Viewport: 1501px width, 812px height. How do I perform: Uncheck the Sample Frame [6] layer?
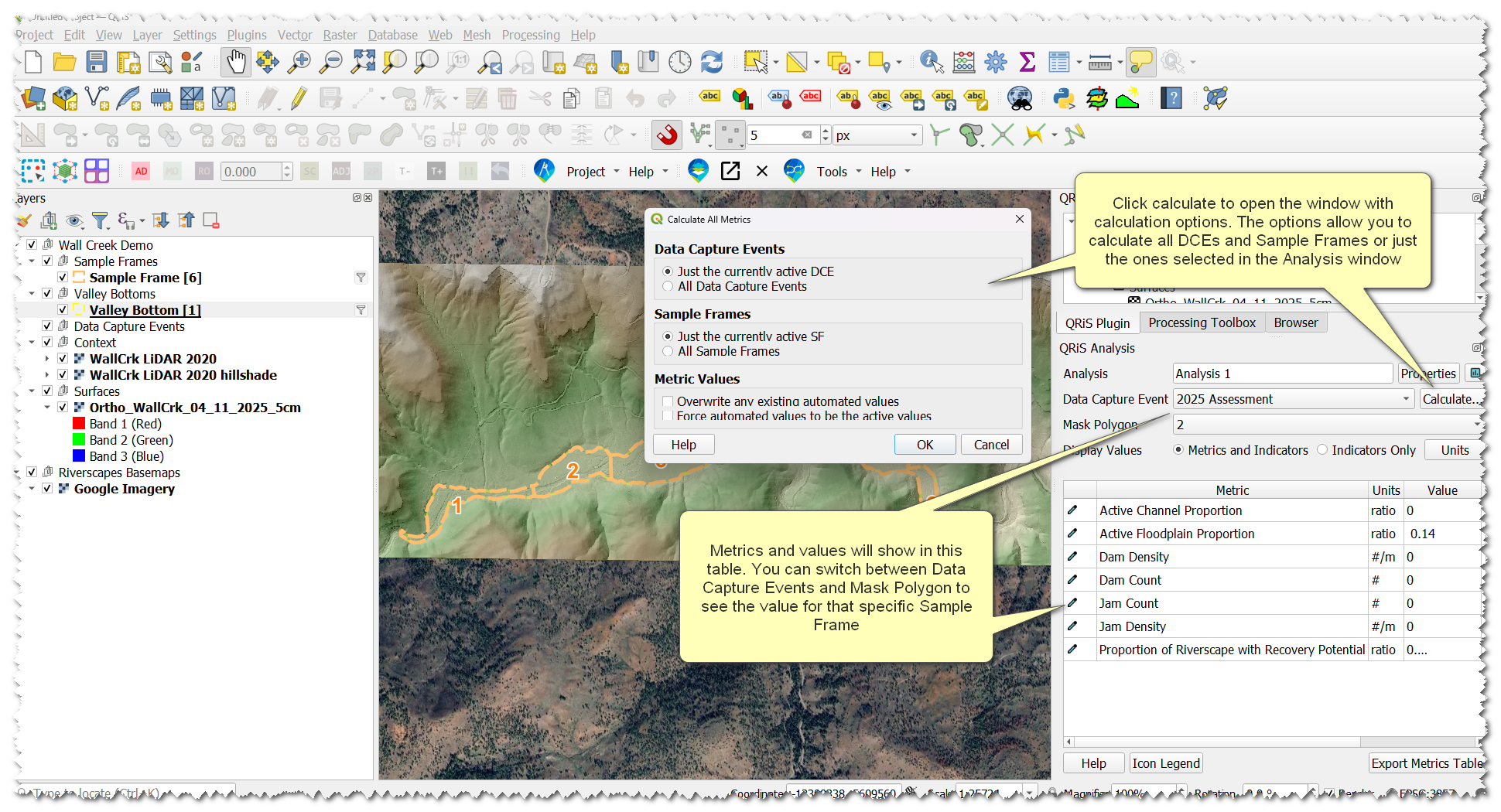tap(63, 278)
